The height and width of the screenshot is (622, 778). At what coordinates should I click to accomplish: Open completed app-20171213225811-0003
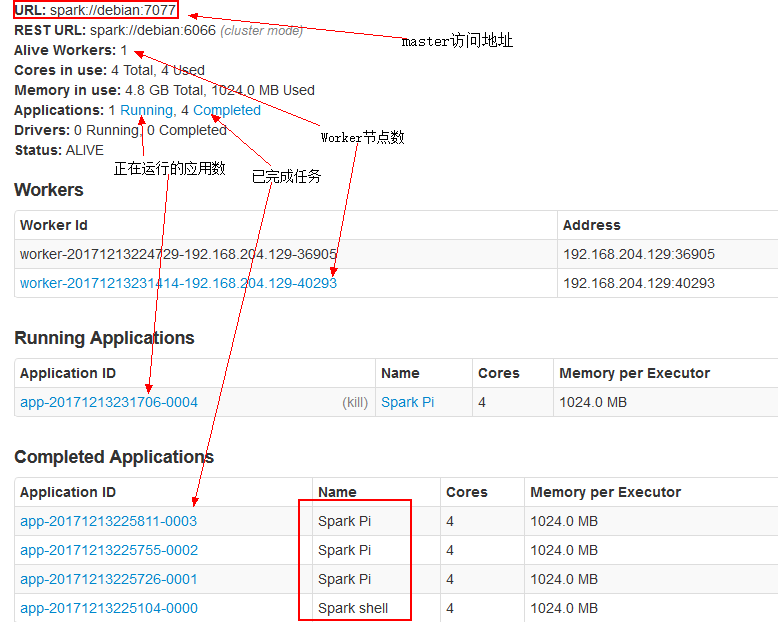(109, 521)
